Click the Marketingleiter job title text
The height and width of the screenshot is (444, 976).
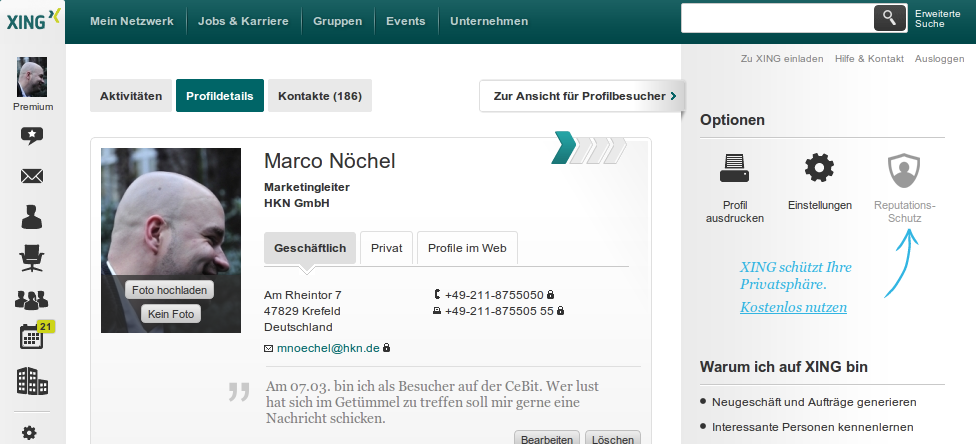coord(307,187)
